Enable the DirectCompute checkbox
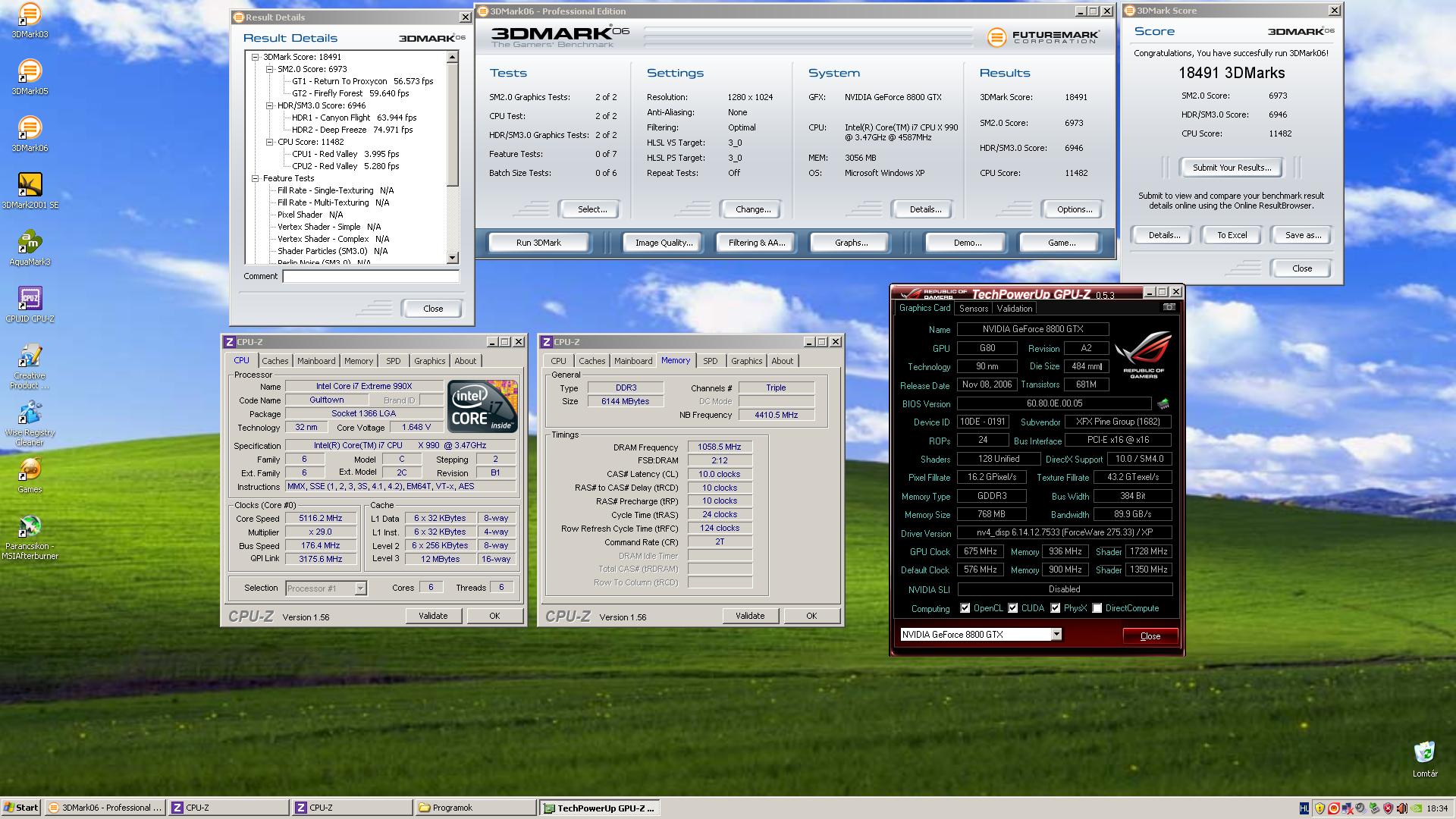 [1097, 608]
